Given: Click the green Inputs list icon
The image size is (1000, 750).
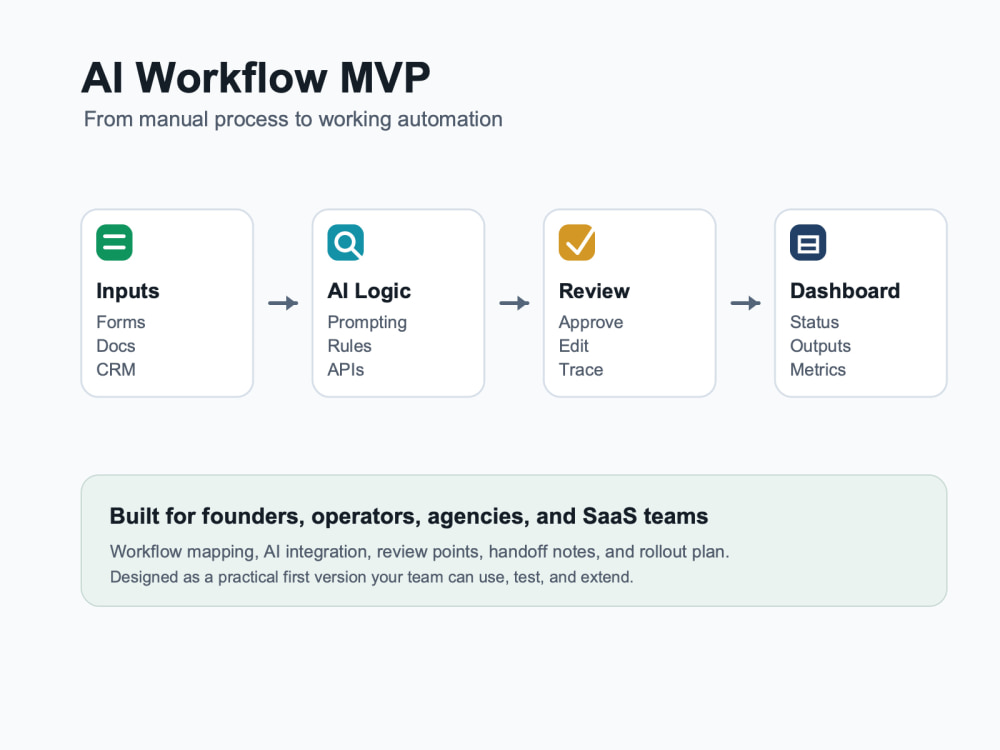Looking at the screenshot, I should (114, 242).
